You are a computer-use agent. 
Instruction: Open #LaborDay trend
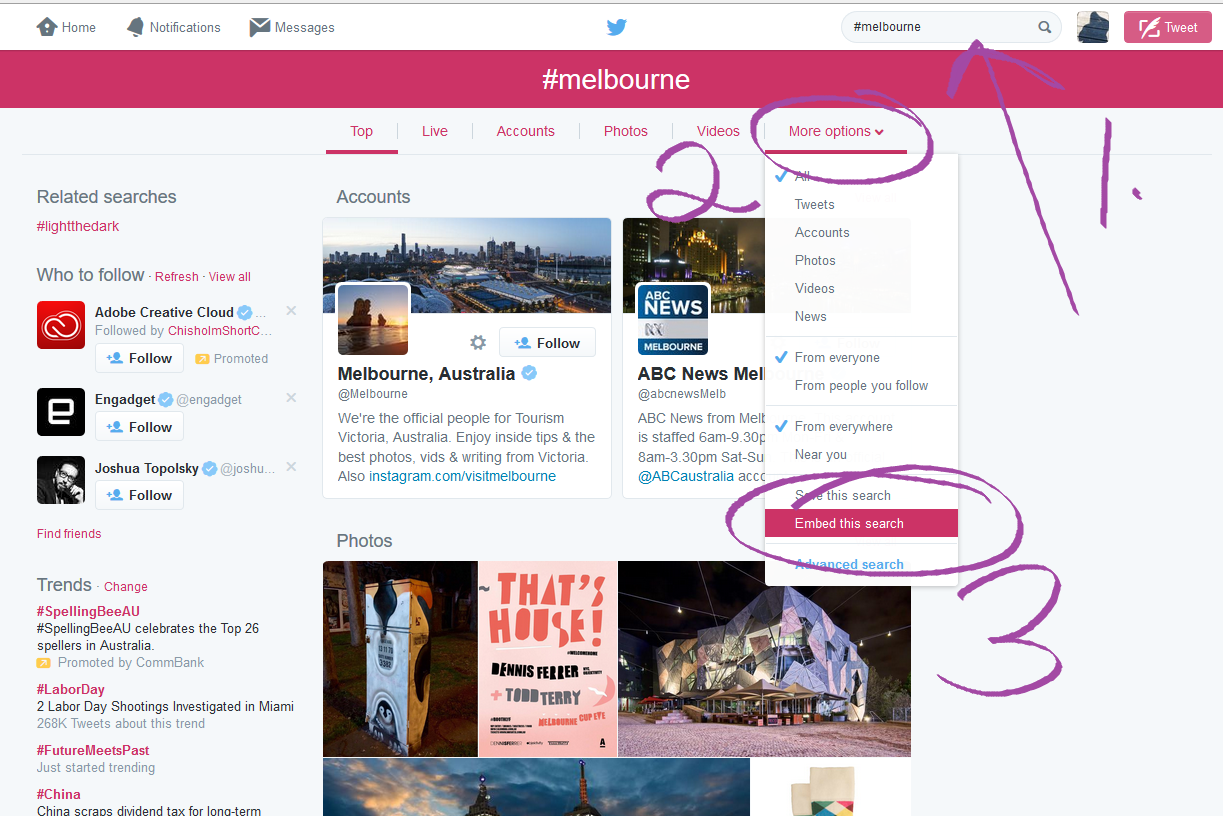[x=71, y=689]
